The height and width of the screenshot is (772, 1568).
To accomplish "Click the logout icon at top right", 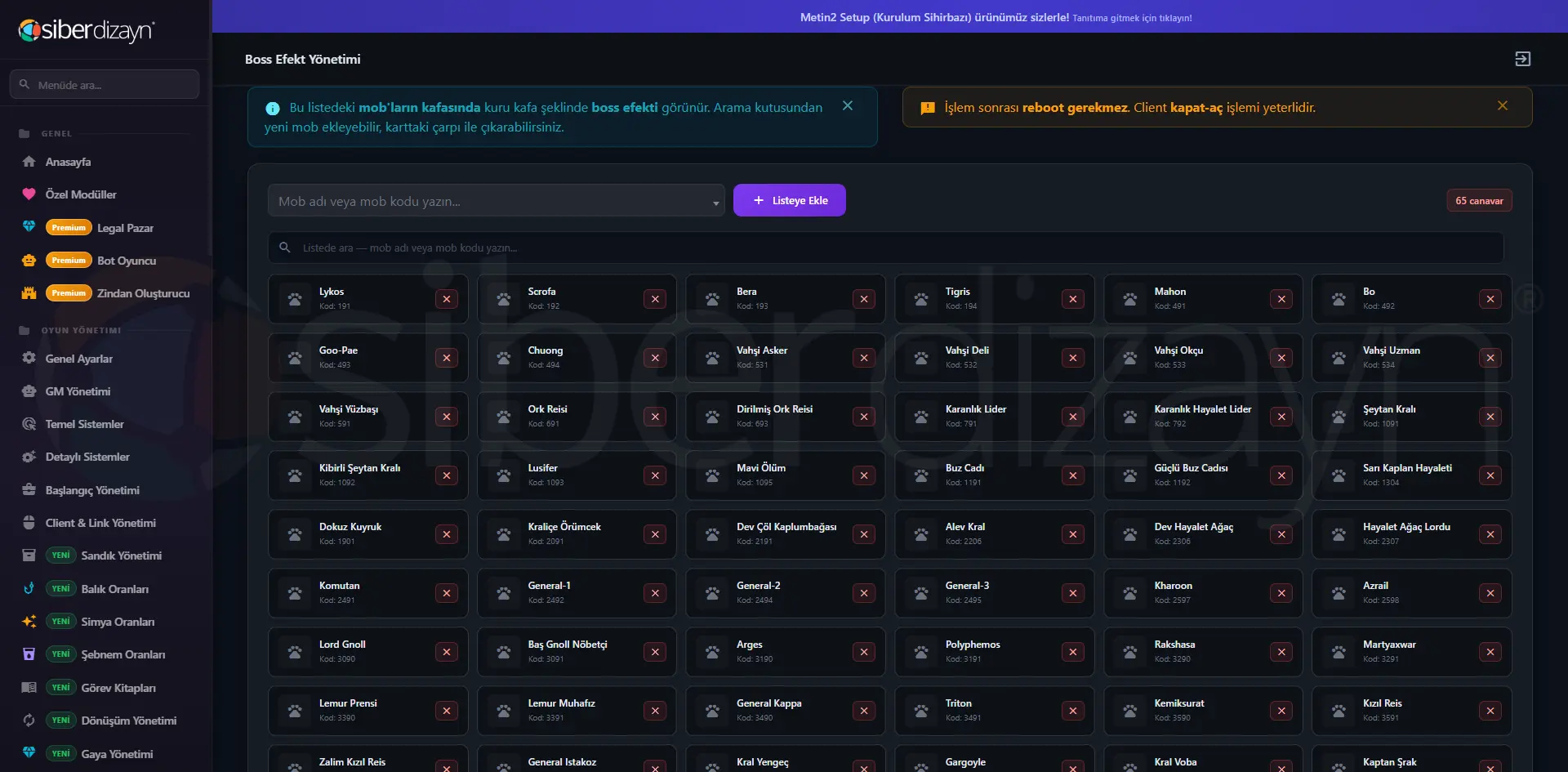I will point(1522,59).
